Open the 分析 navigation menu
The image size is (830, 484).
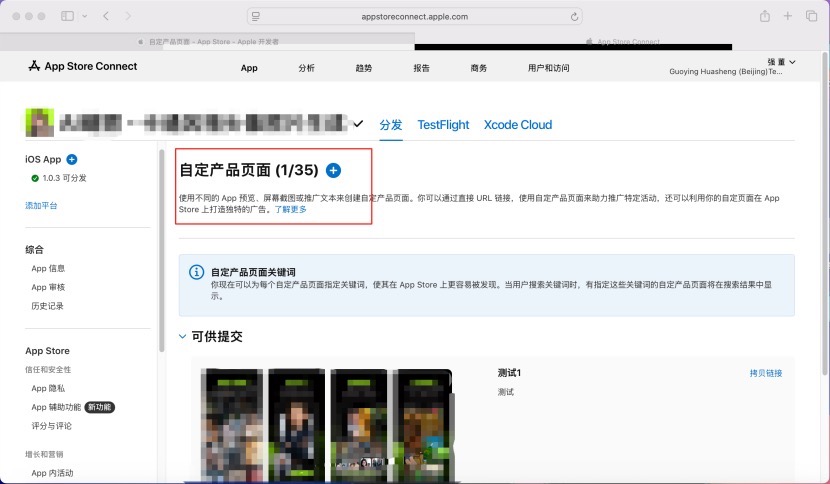(x=306, y=68)
